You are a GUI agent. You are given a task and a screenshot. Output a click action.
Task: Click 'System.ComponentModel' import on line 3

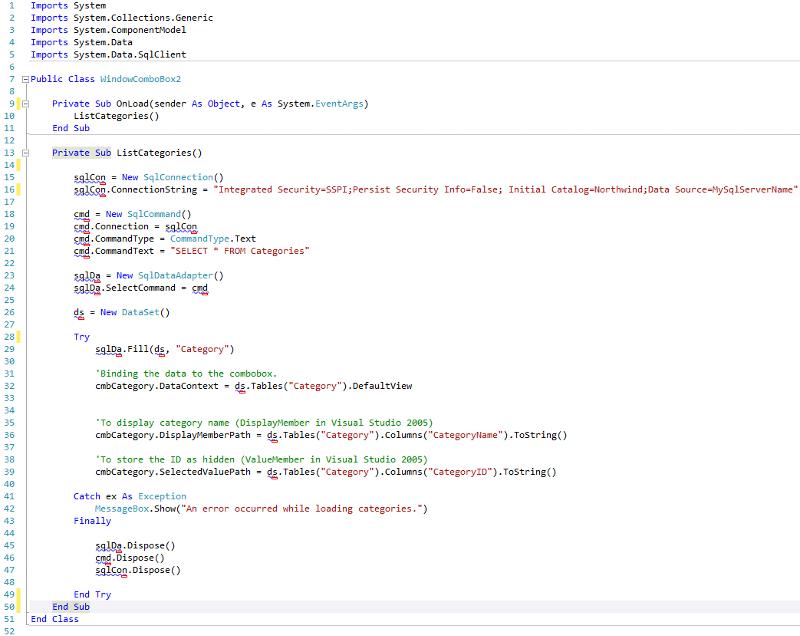[130, 30]
